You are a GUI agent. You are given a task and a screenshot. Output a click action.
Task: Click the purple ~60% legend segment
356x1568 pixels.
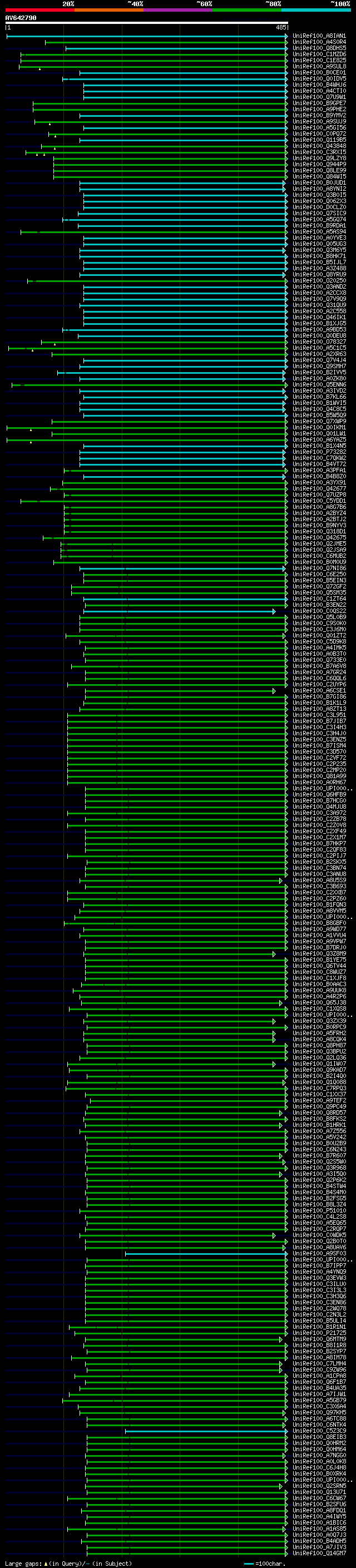point(177,10)
